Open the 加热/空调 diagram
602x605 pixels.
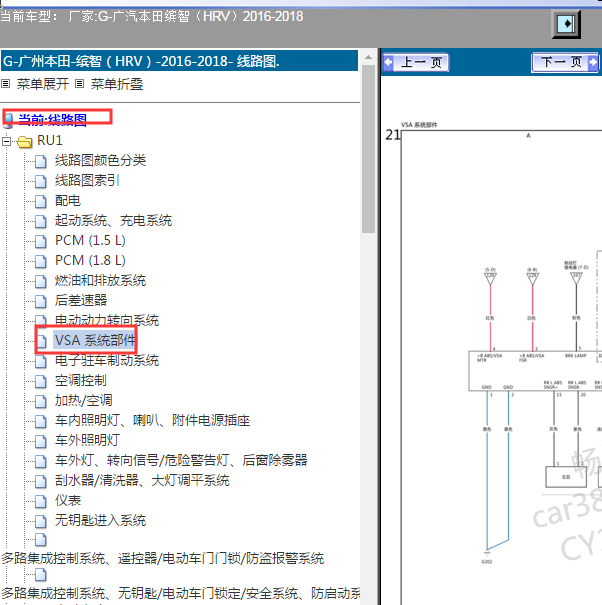[83, 401]
